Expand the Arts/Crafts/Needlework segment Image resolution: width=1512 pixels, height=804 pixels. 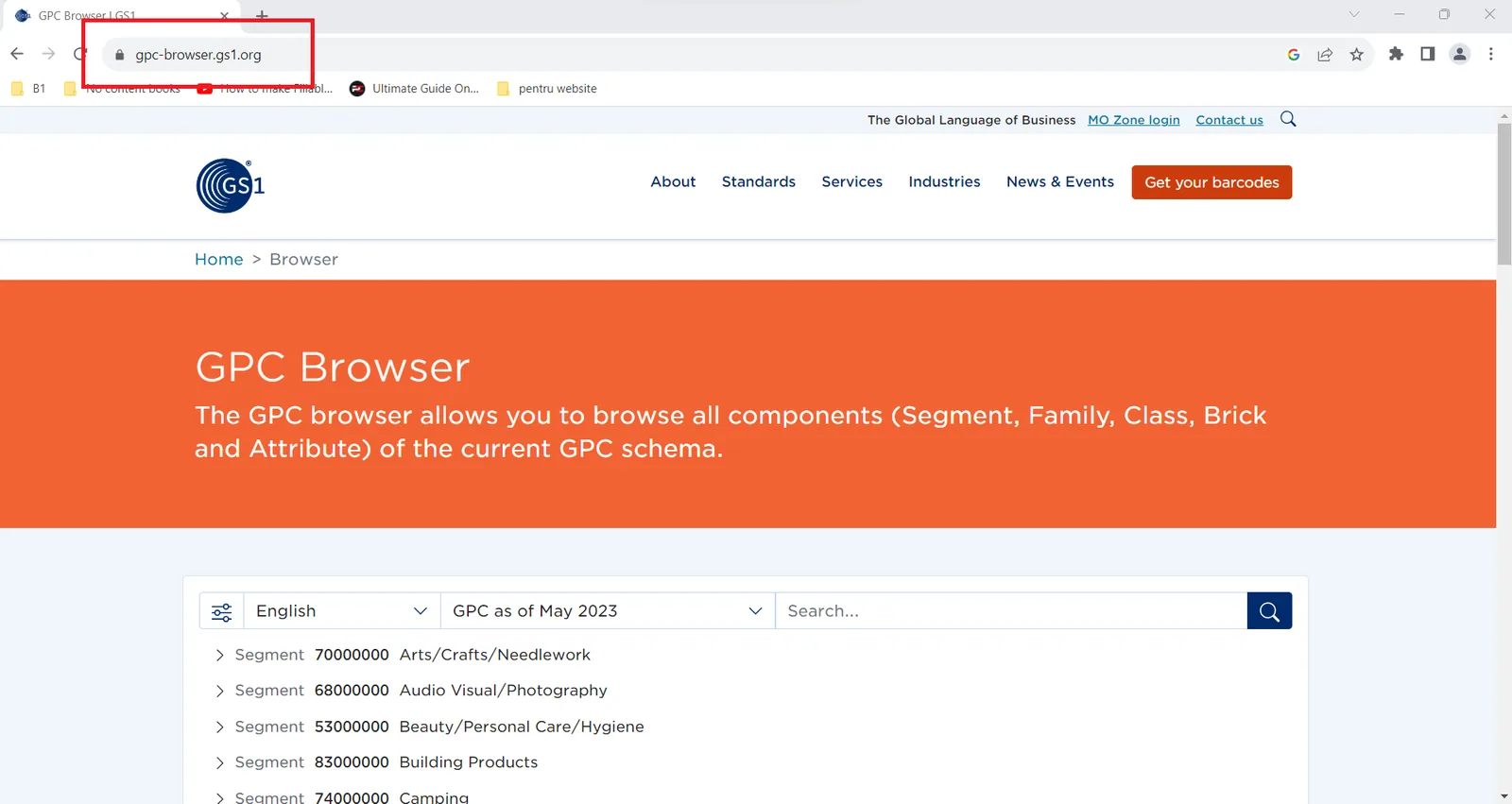coord(219,655)
